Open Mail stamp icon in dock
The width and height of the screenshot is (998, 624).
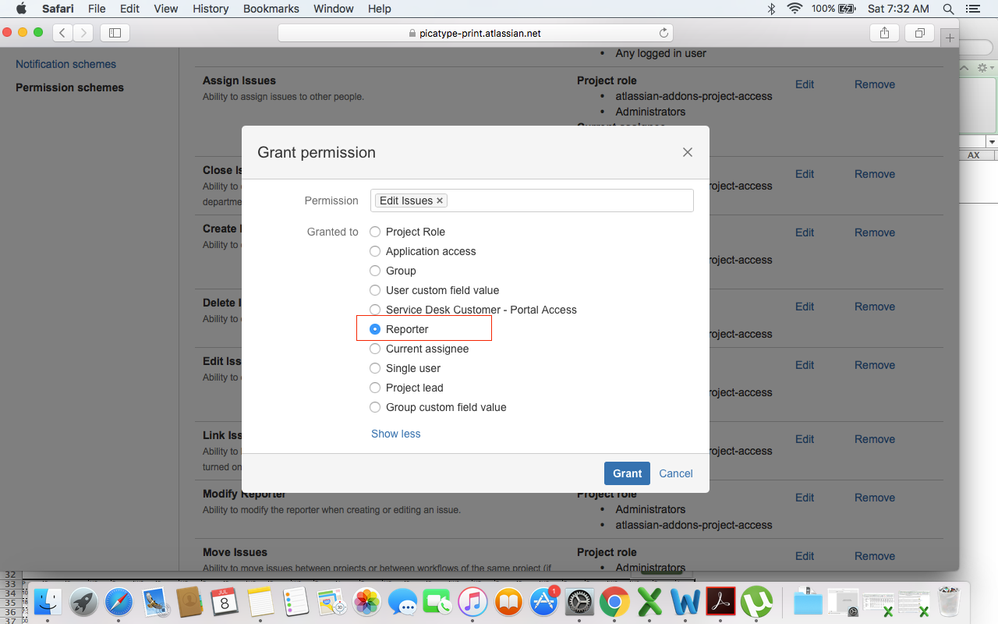point(155,602)
